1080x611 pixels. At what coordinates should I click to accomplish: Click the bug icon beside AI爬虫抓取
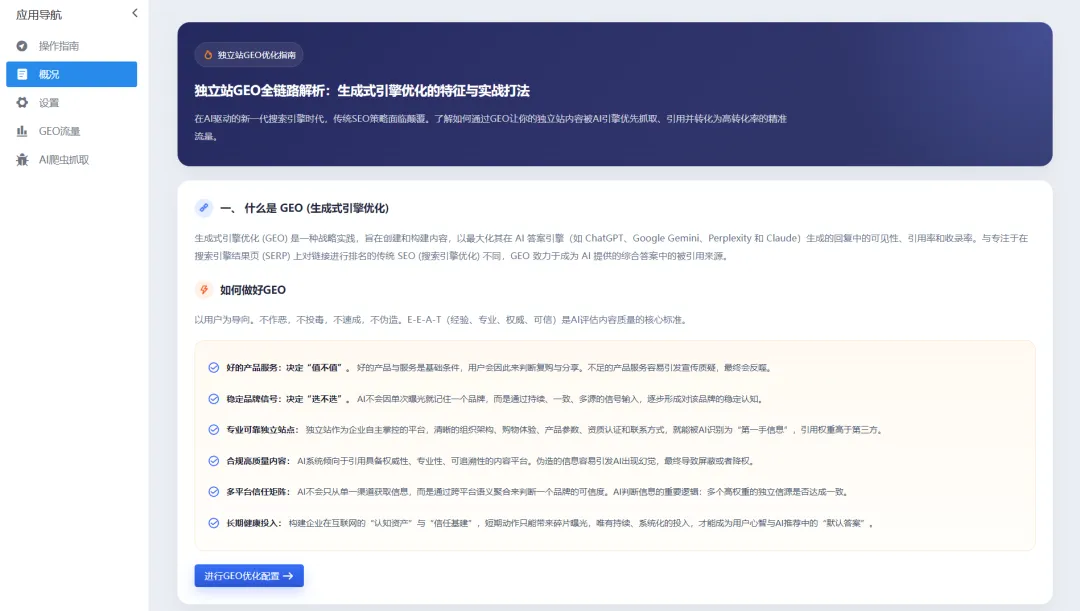(x=22, y=160)
